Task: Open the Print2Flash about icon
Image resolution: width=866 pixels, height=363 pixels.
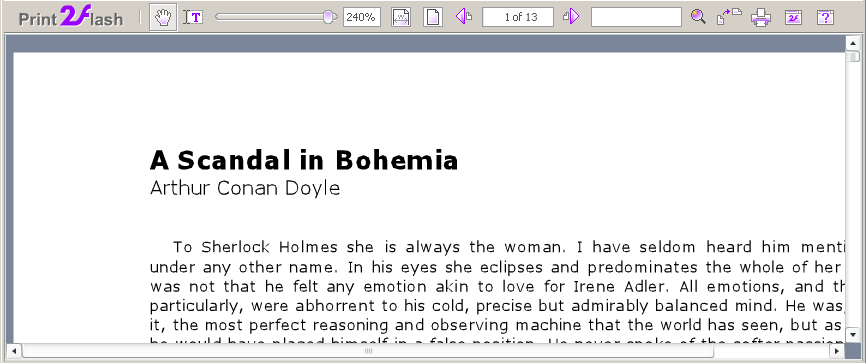Action: point(794,17)
